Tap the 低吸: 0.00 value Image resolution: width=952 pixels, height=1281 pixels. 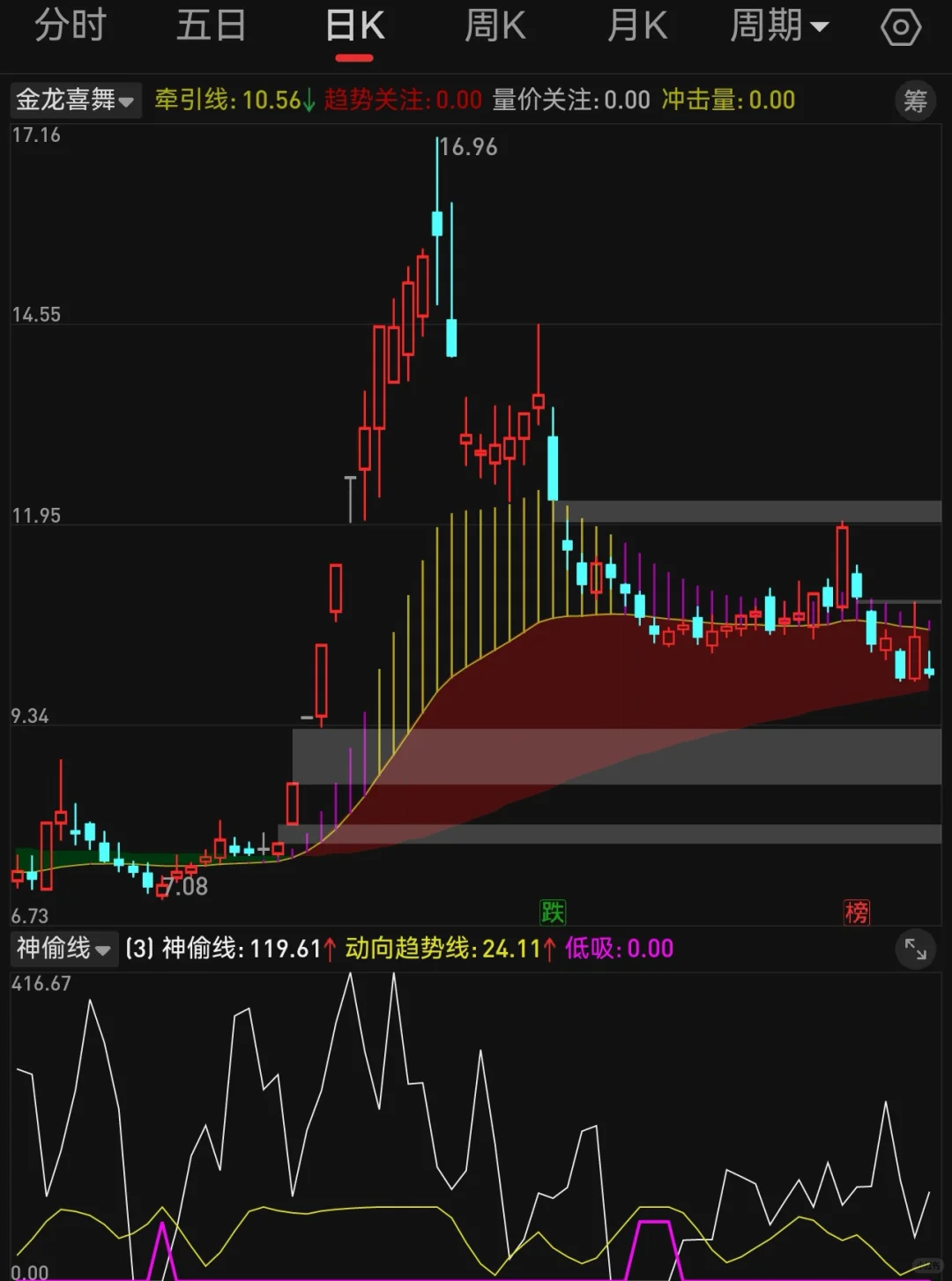click(x=619, y=949)
